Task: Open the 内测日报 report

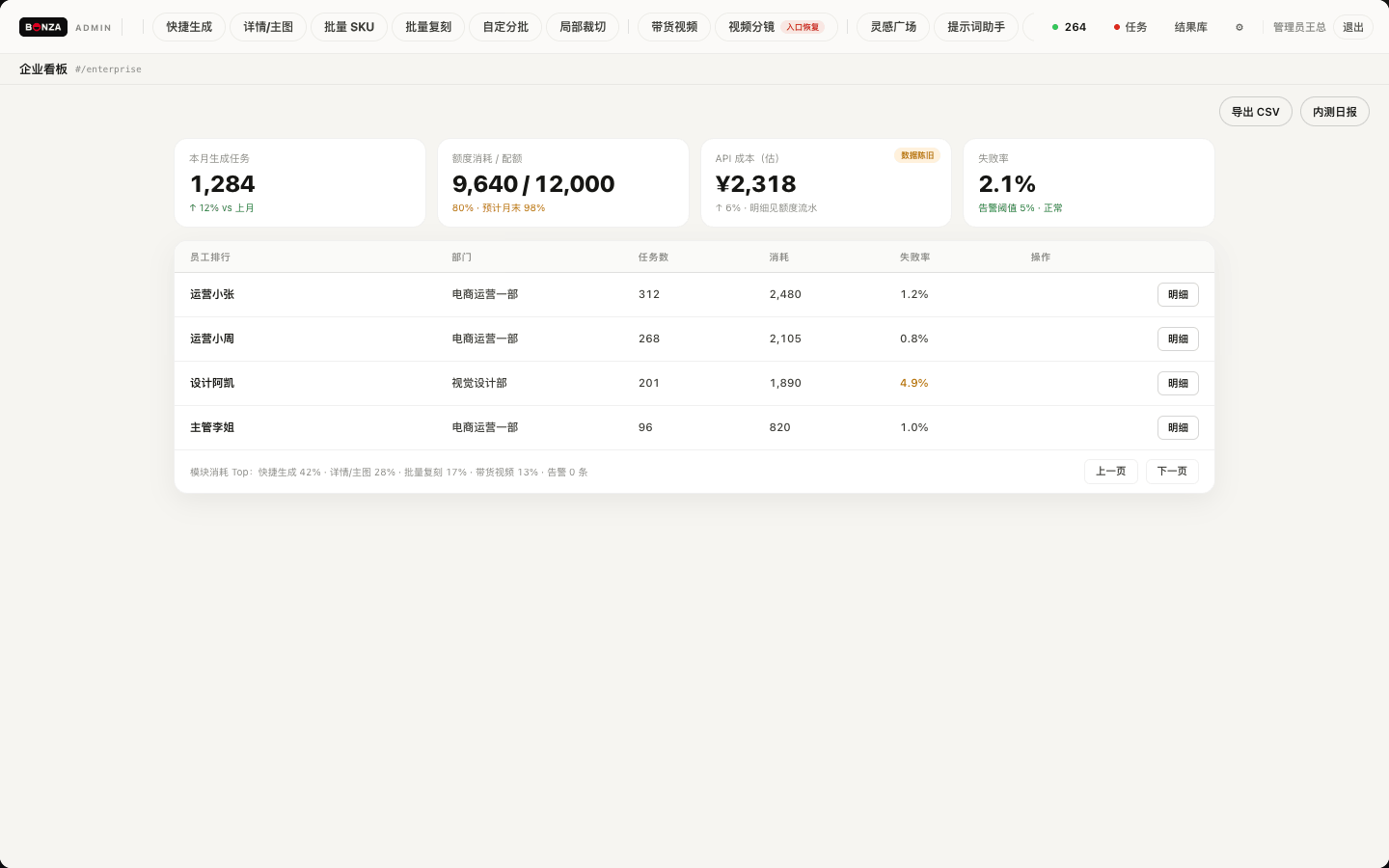Action: coord(1335,112)
